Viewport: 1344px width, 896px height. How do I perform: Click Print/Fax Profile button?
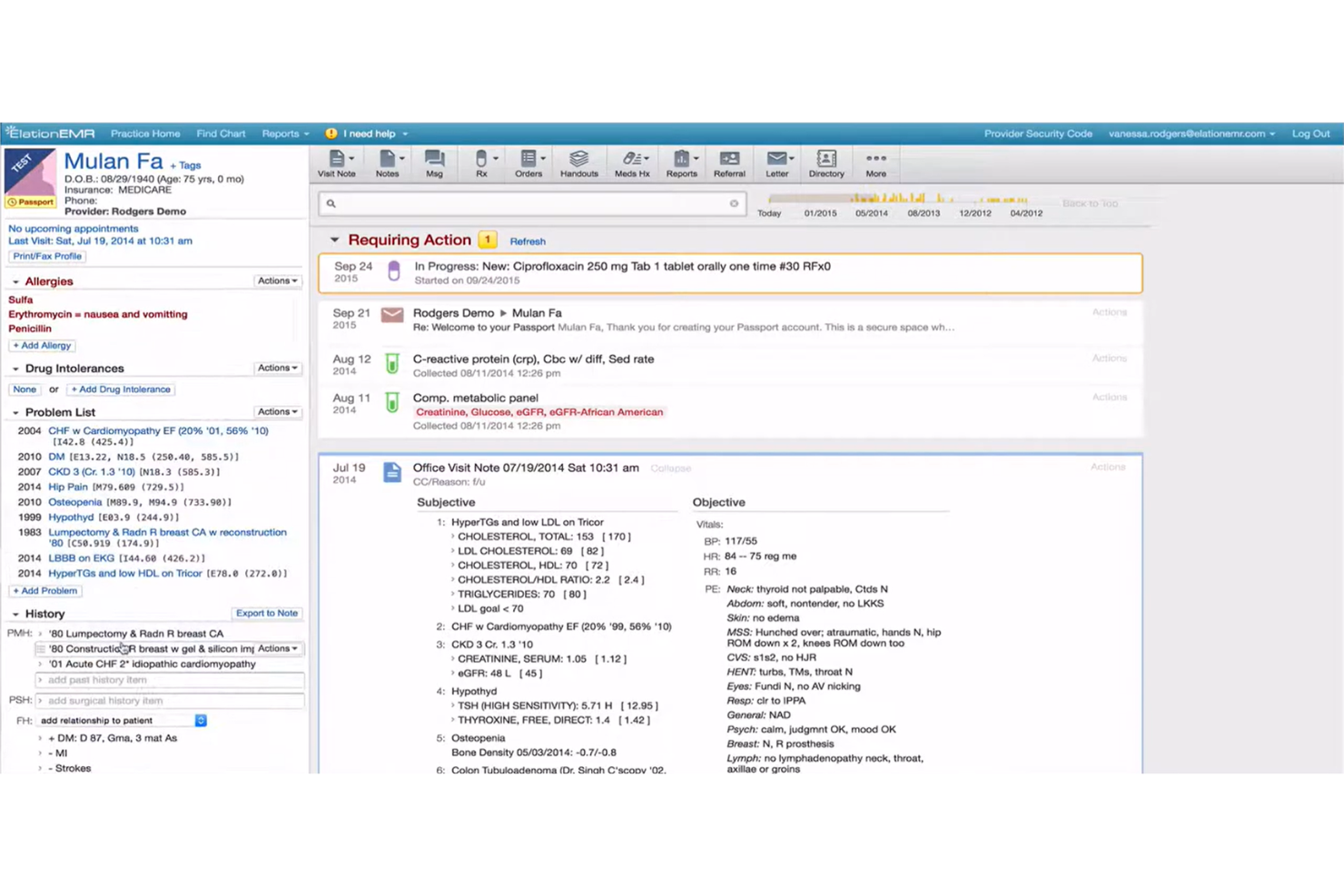point(47,257)
